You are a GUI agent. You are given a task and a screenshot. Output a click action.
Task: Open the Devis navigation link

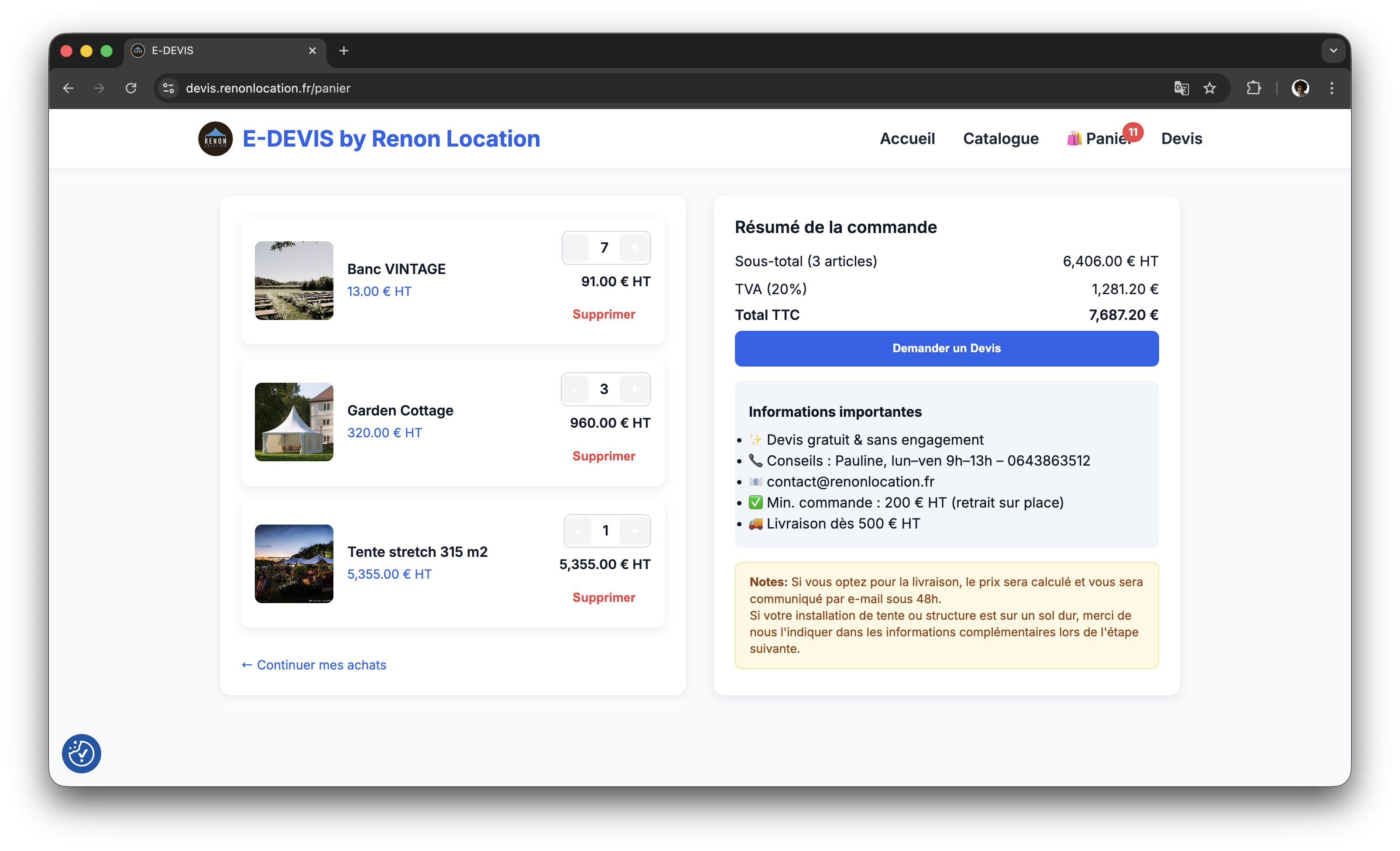click(x=1181, y=139)
